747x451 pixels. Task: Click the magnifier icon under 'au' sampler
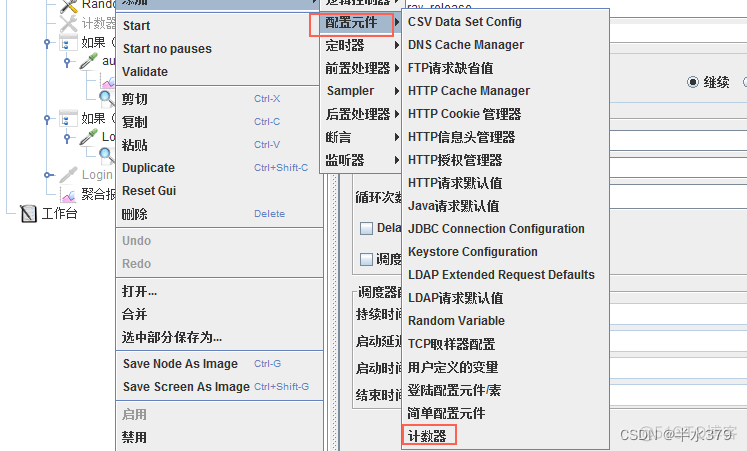[x=107, y=99]
